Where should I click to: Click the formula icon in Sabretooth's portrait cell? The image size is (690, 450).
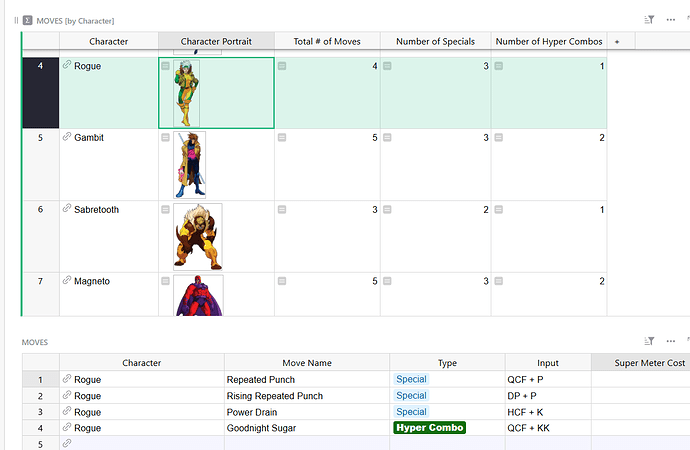(x=165, y=209)
